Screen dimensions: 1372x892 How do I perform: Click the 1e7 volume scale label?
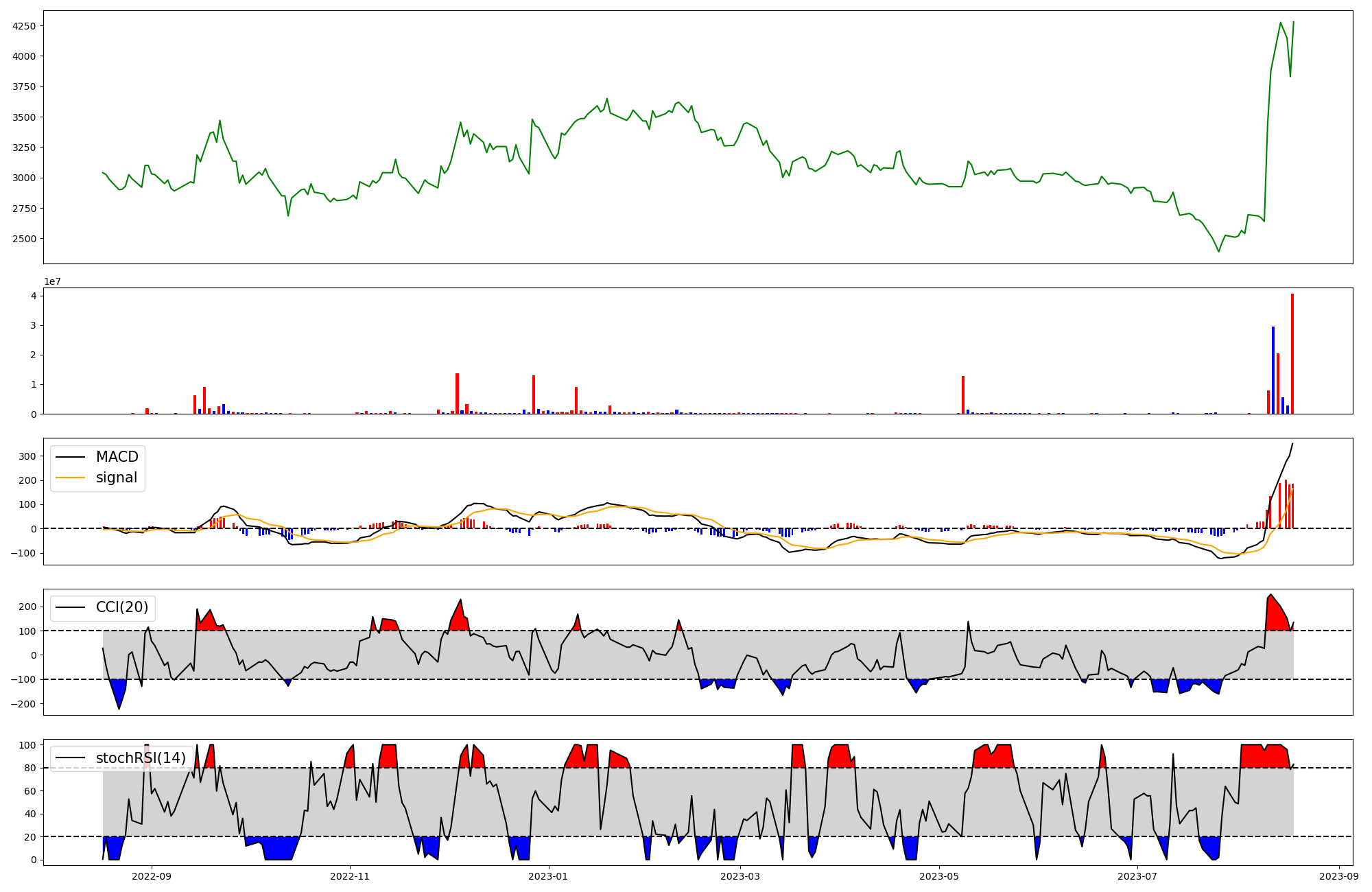[53, 282]
